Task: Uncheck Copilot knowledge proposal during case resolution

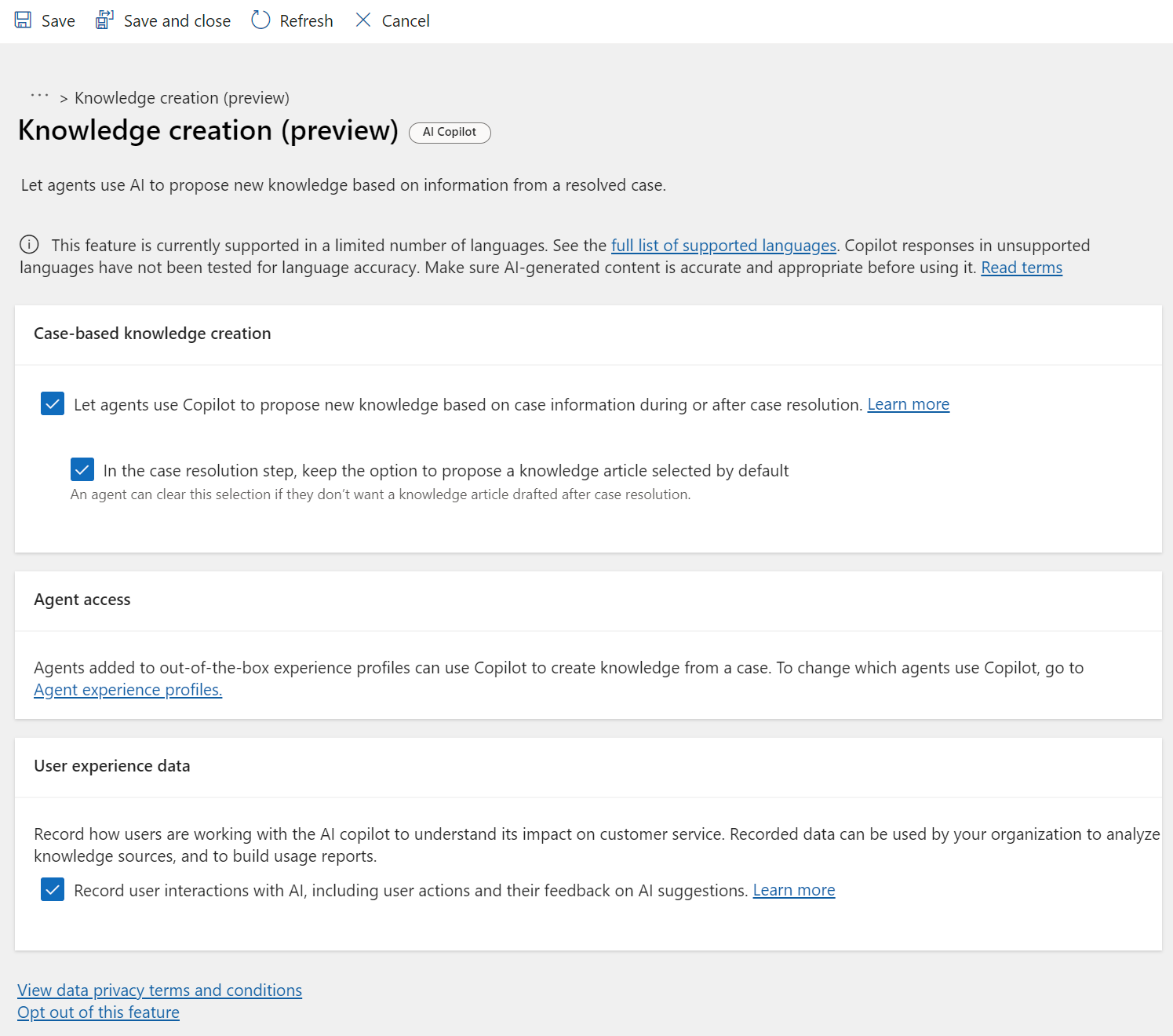Action: click(x=52, y=403)
